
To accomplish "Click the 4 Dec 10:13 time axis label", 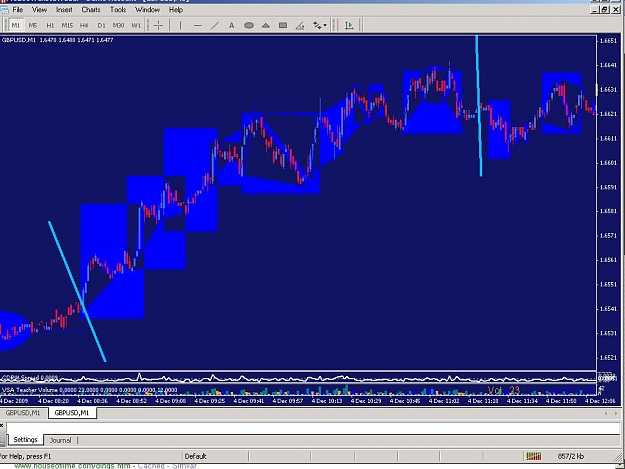I will (x=326, y=401).
